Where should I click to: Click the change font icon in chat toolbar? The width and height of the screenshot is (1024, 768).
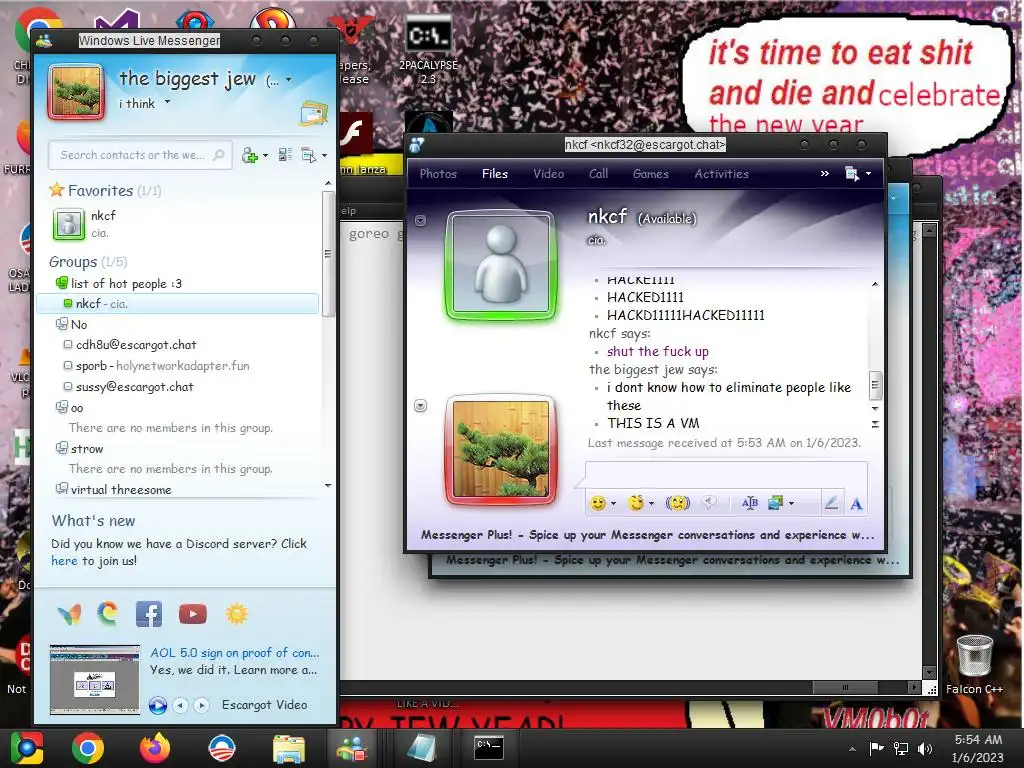pos(750,503)
